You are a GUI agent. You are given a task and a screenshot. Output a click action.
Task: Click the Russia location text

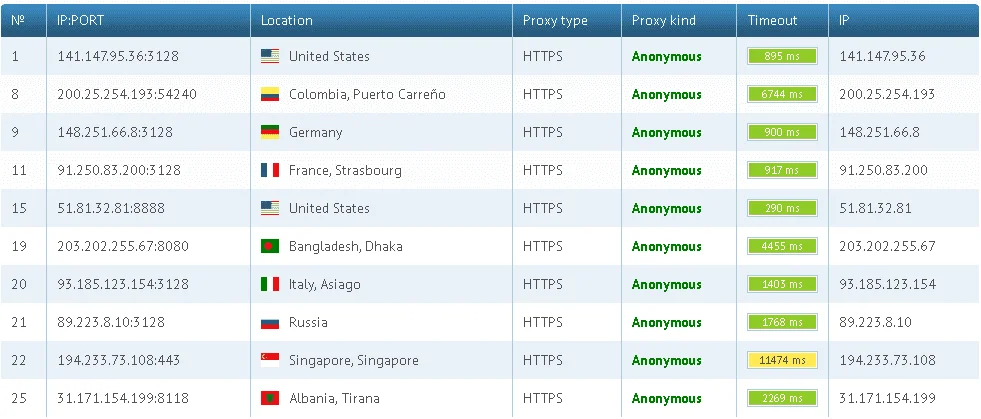tap(308, 323)
